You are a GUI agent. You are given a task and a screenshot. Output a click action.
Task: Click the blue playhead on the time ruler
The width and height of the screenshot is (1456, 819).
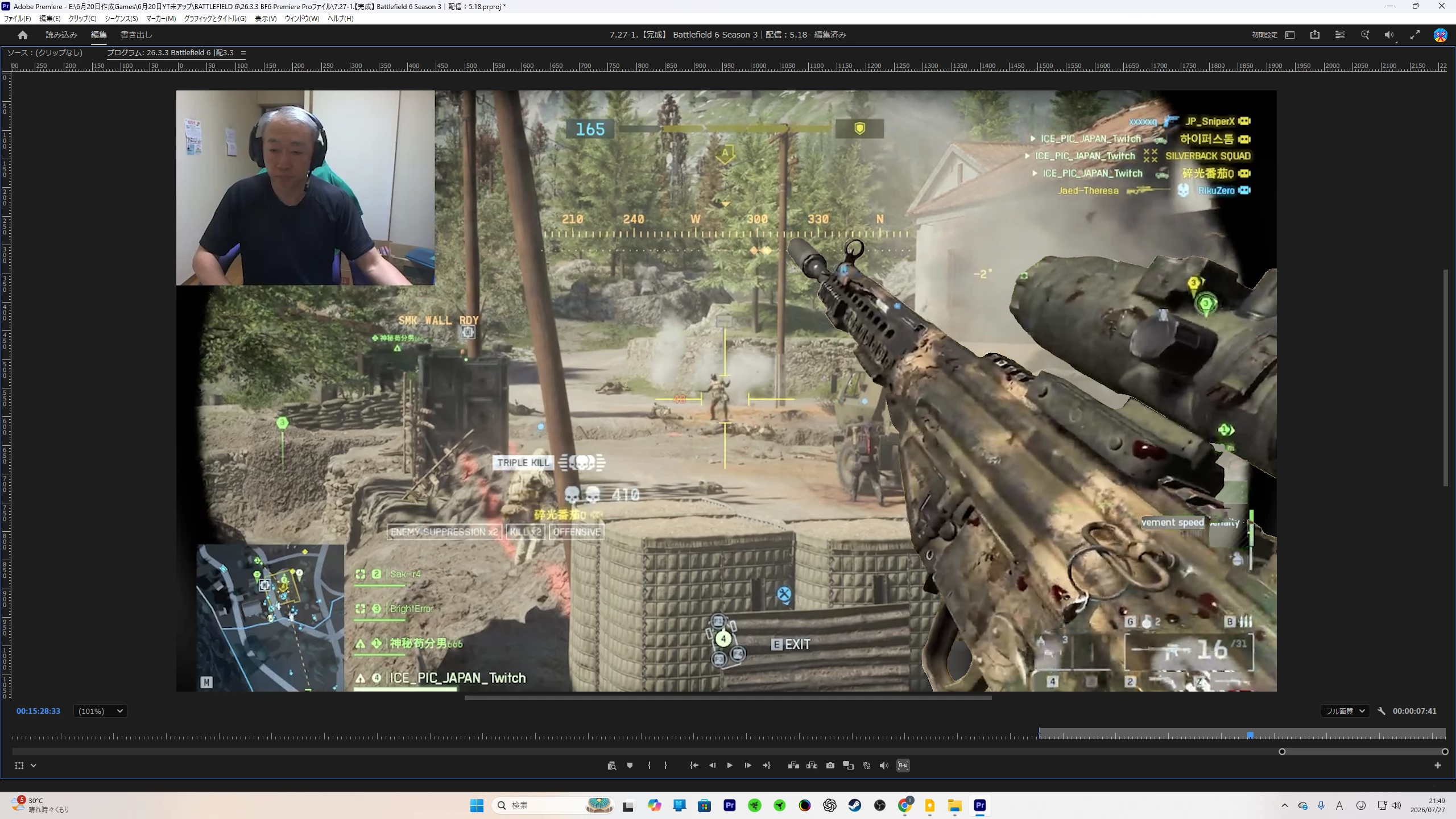coord(1250,735)
